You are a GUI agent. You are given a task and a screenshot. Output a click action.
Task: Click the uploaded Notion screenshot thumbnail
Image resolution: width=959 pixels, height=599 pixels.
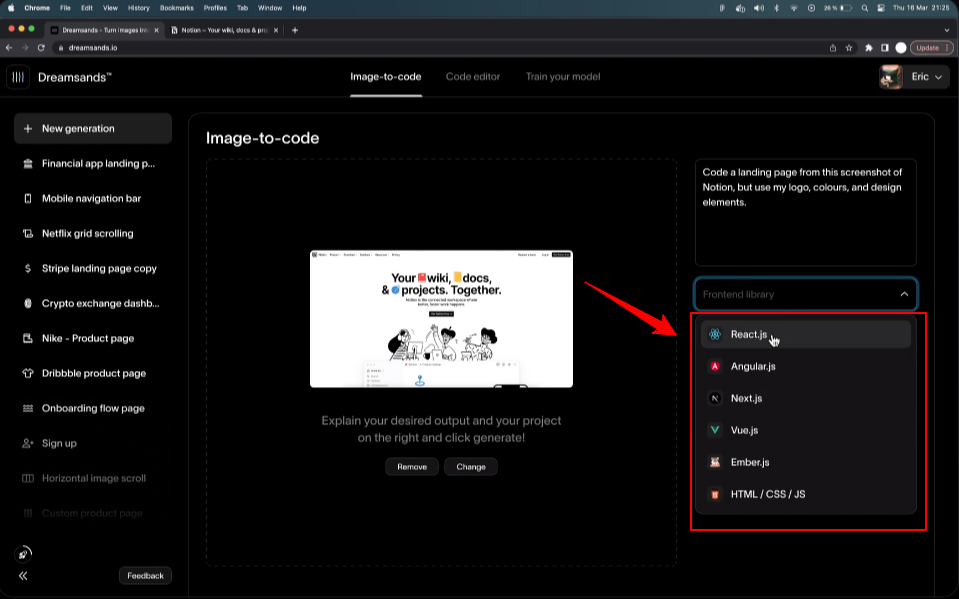click(x=441, y=318)
